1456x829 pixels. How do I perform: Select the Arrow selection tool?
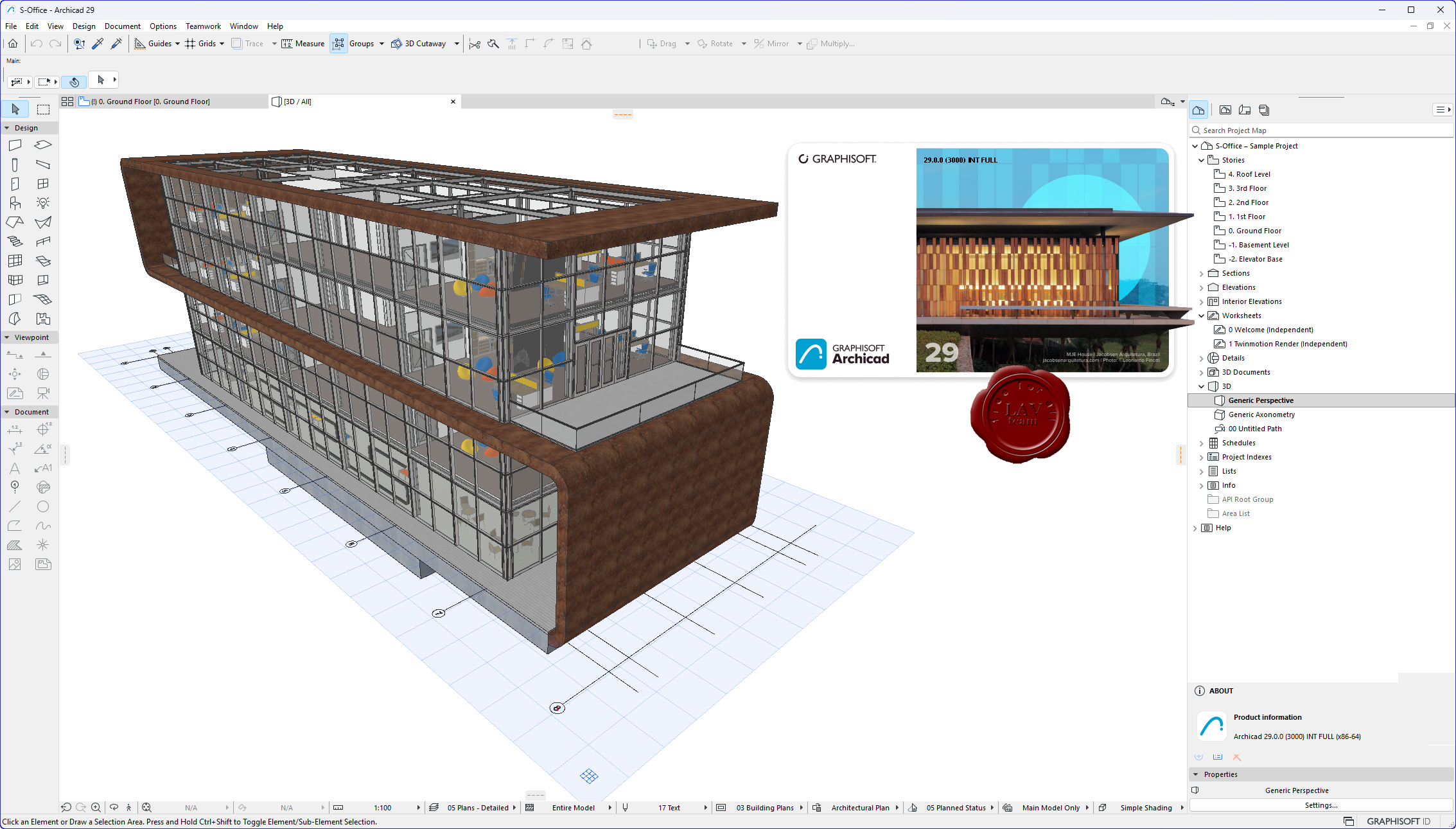coord(15,109)
